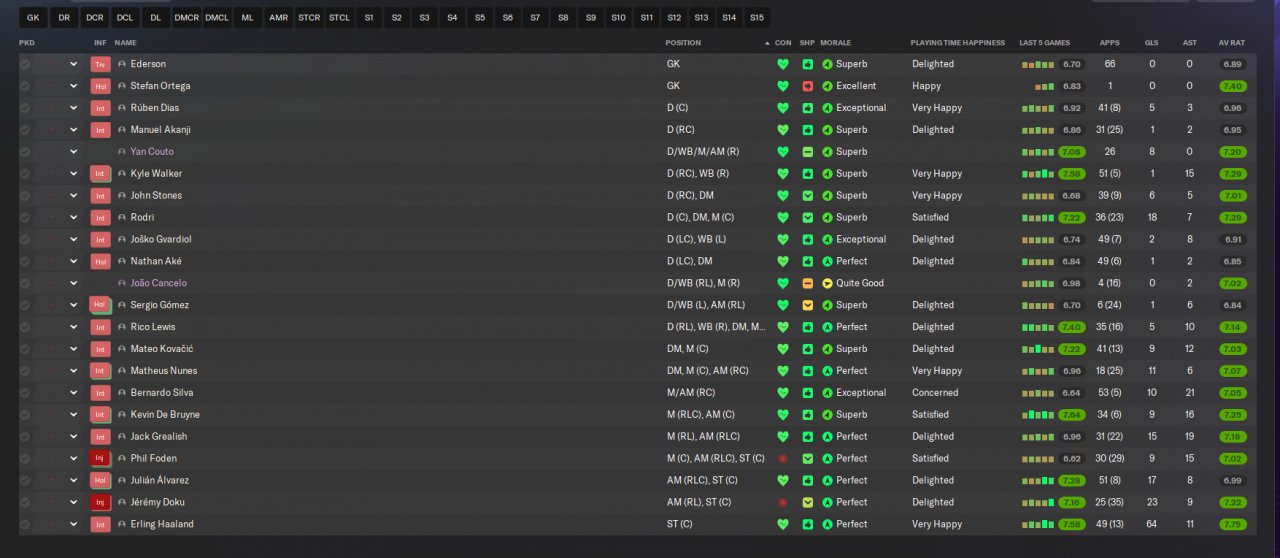Select the S1 substitute slot
The image size is (1280, 558).
369,18
